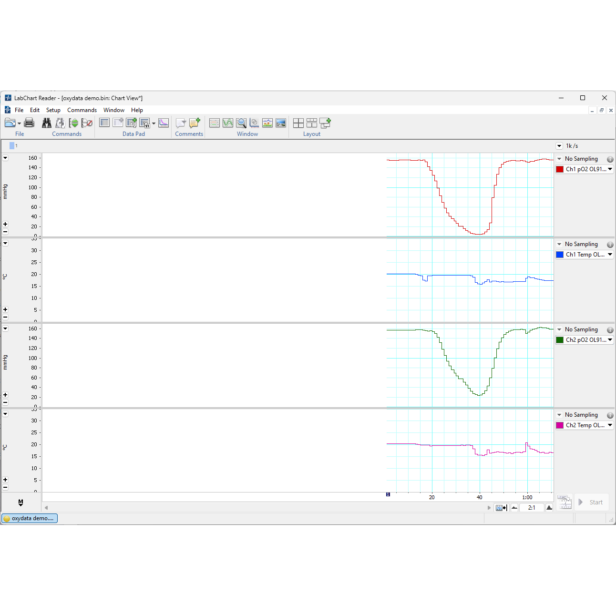Click the first Data Pad icon
This screenshot has height=616, width=616.
click(x=104, y=123)
